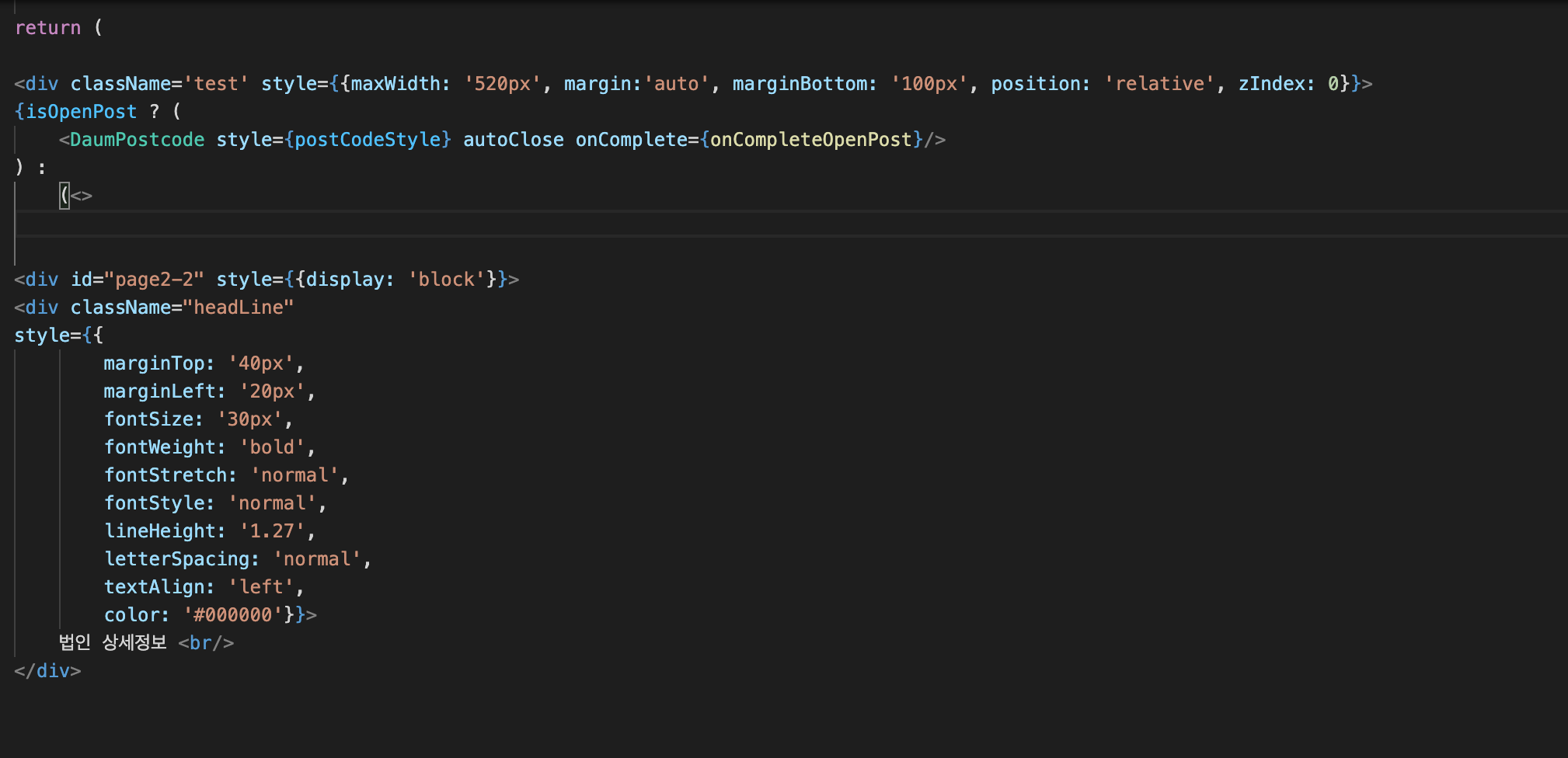Click the <br/> tag
The image size is (1568, 758).
206,643
